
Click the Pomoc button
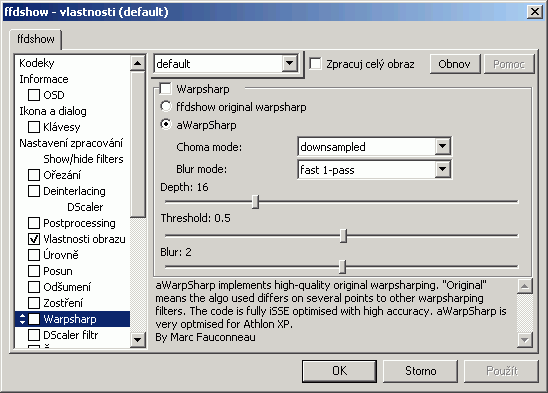point(509,64)
